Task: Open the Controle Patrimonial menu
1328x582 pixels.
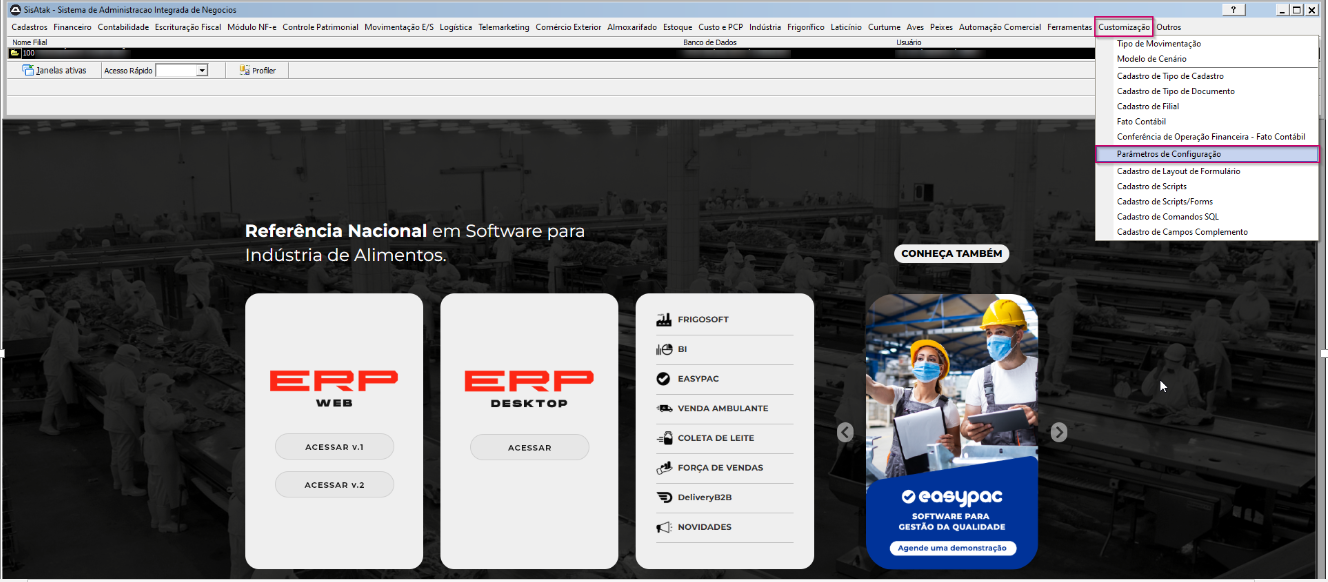Action: [x=320, y=27]
